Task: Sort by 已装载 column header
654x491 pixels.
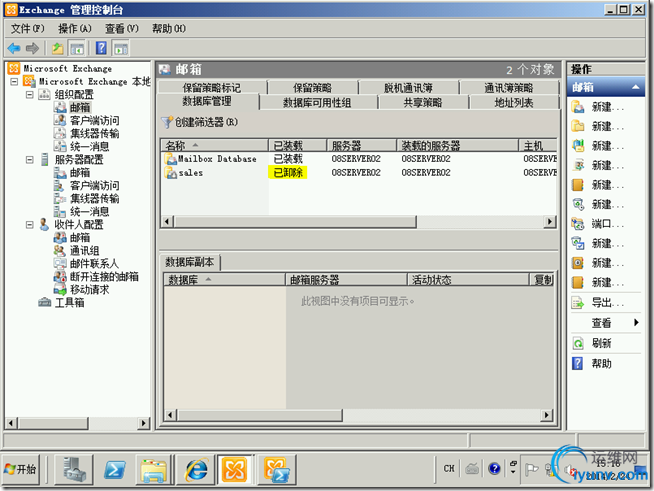Action: (297, 146)
